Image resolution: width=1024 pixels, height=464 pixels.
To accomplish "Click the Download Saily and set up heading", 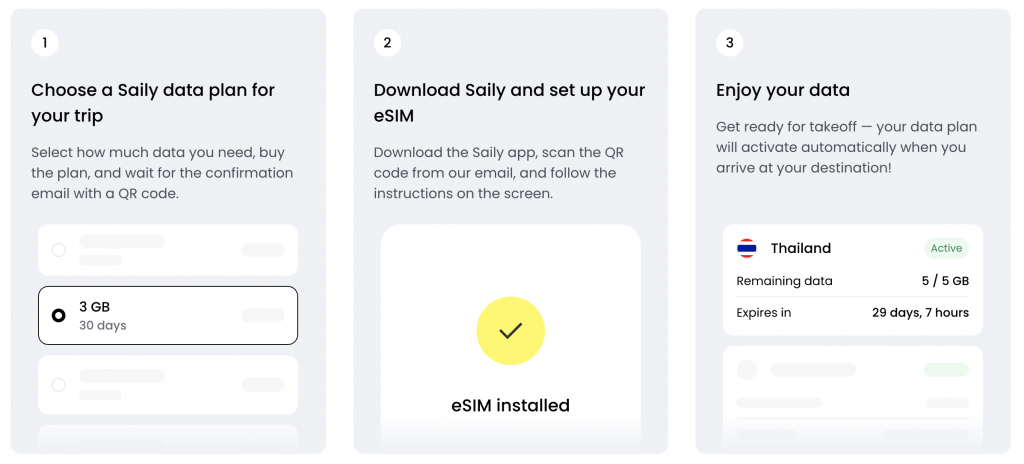I will point(509,103).
